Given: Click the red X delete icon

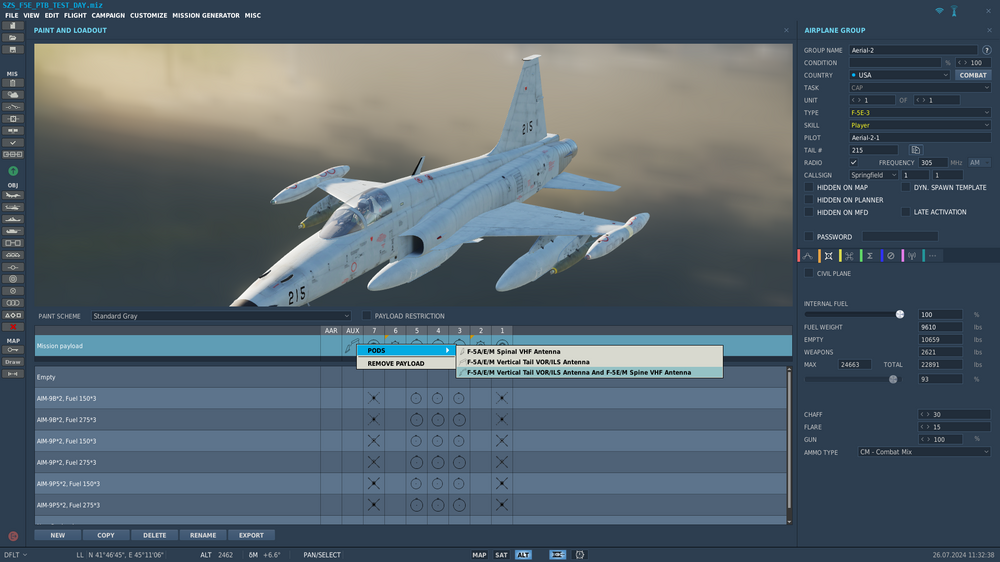Looking at the screenshot, I should point(12,327).
